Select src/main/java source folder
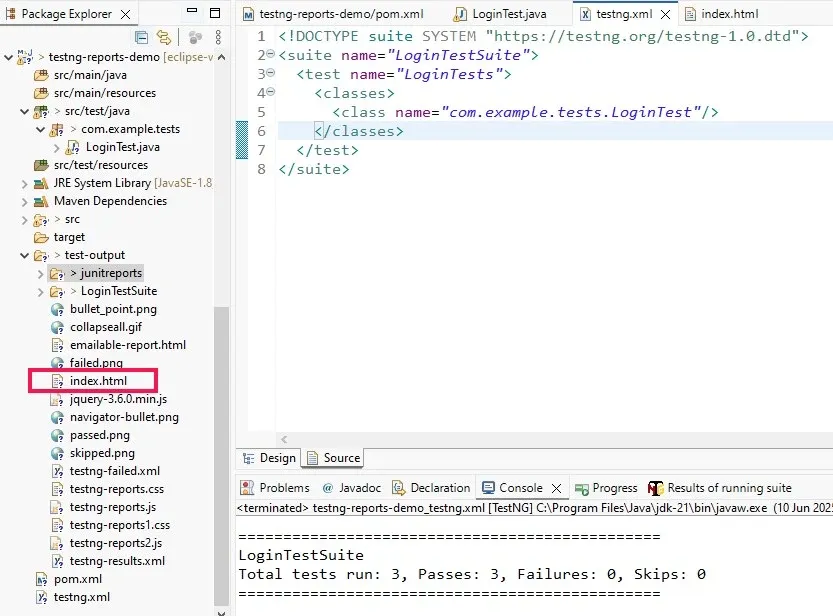The width and height of the screenshot is (833, 616). (x=90, y=75)
